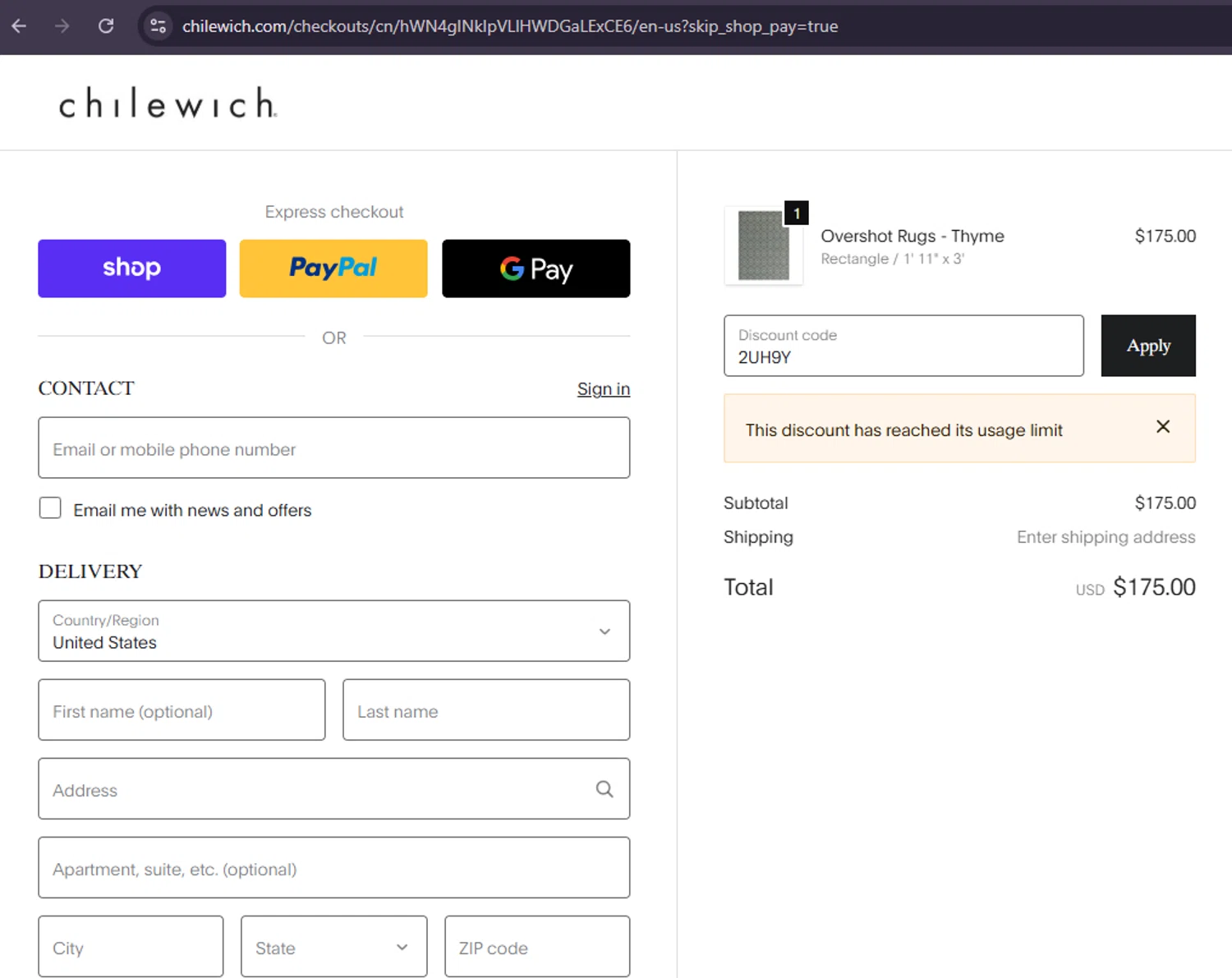Click the 'Enter shipping address' text
1232x978 pixels.
tap(1106, 537)
